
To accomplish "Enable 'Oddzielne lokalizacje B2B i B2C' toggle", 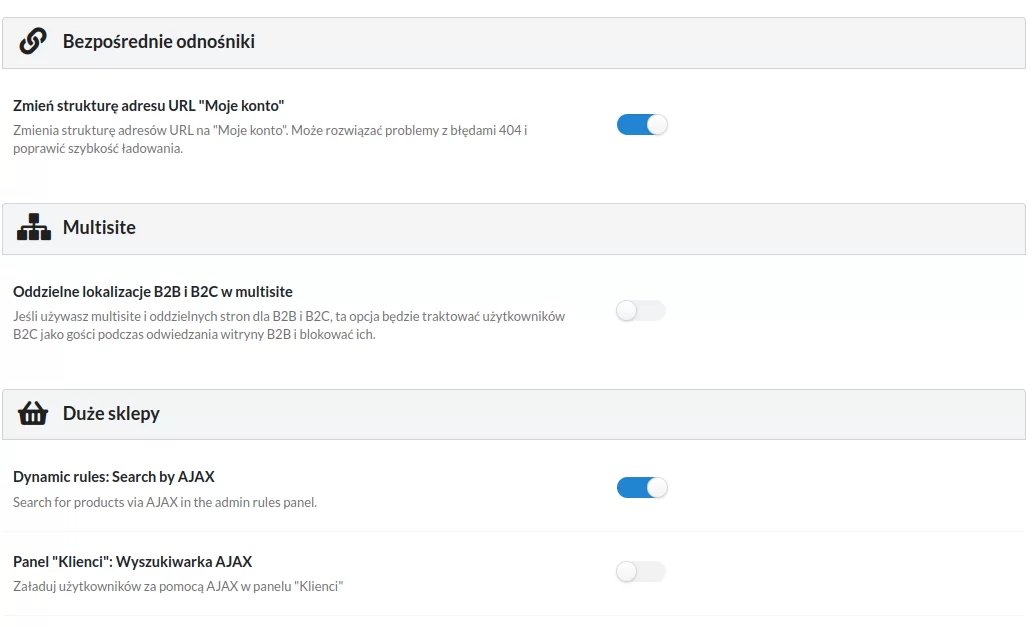I will (x=641, y=311).
